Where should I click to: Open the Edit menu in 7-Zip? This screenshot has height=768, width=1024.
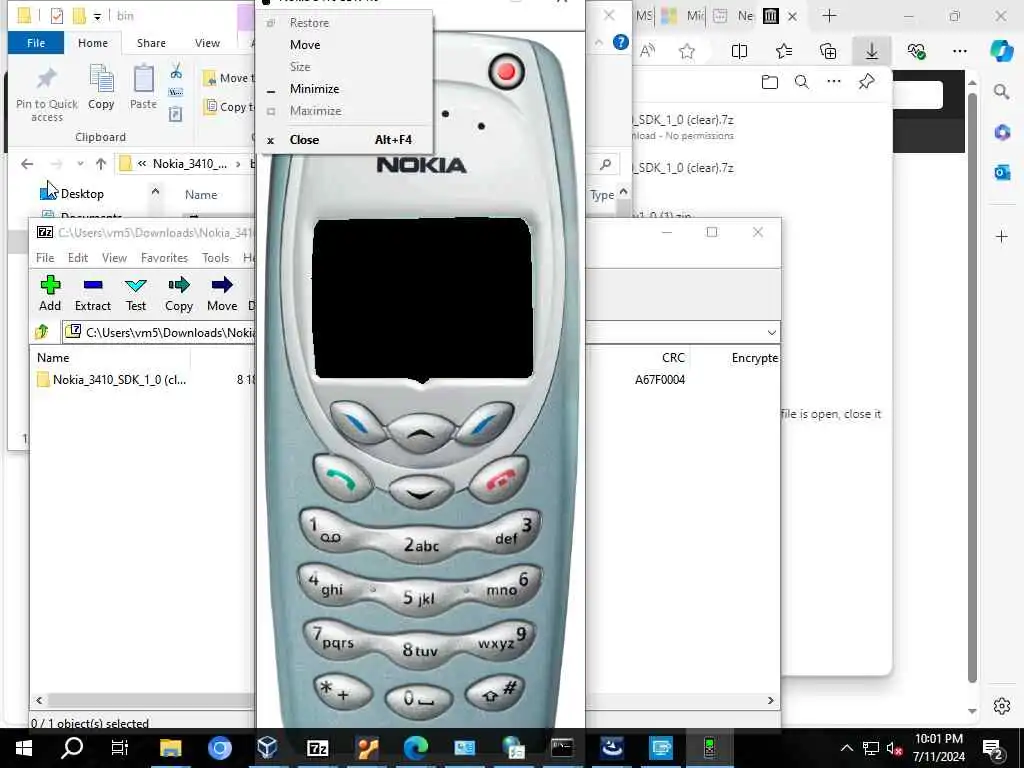(78, 257)
